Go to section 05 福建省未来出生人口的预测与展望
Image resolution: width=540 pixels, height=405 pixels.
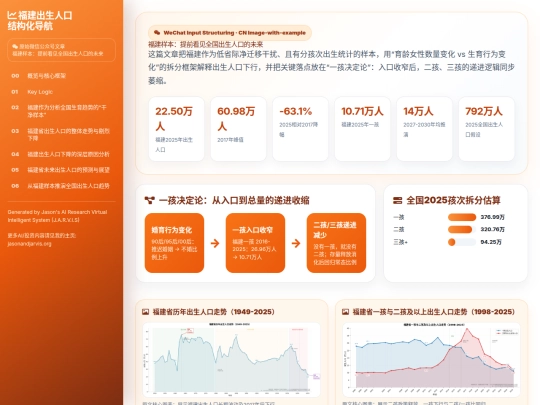click(61, 170)
